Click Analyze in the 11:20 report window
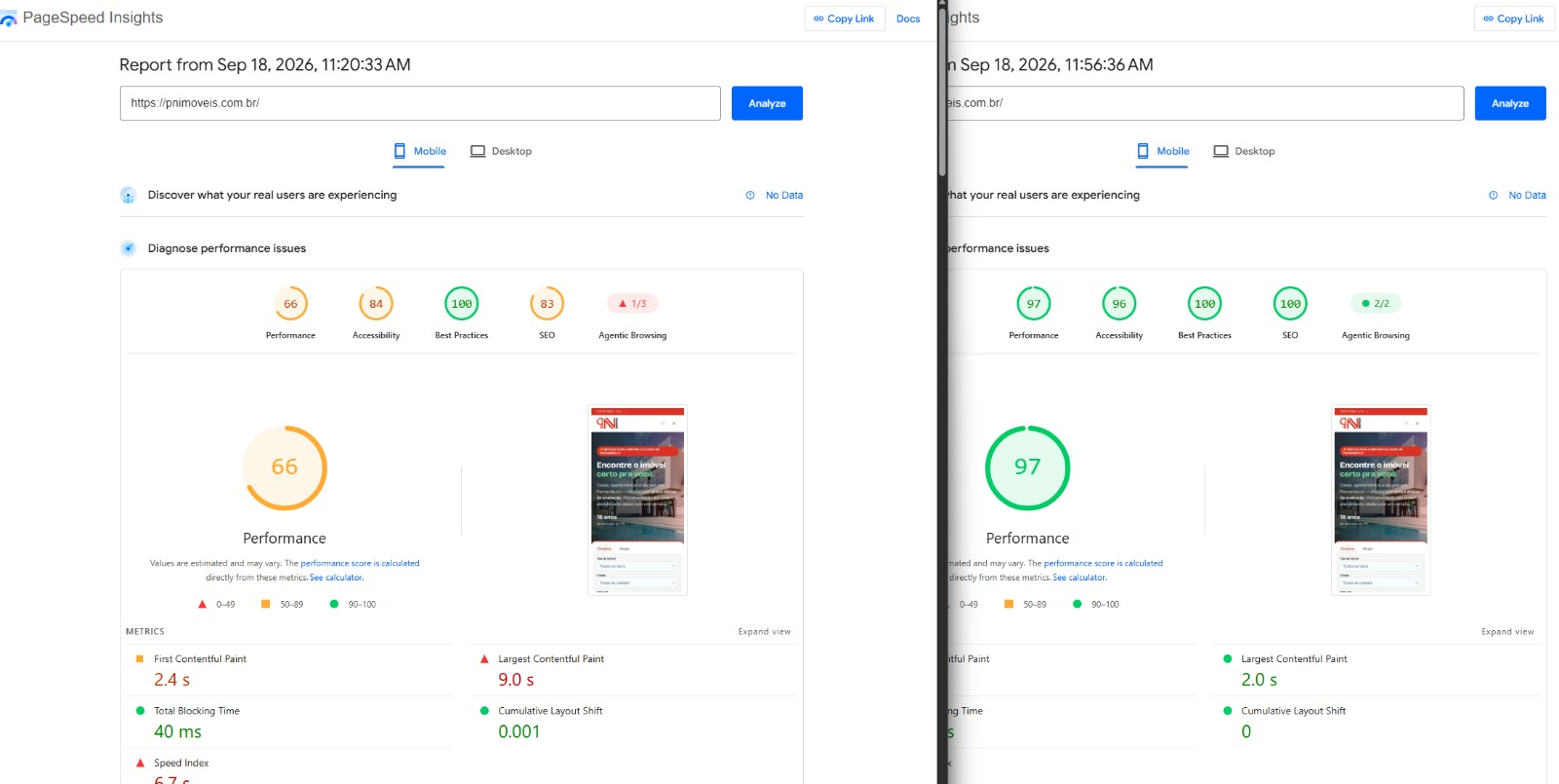Screen dimensions: 1559x784 pos(767,103)
